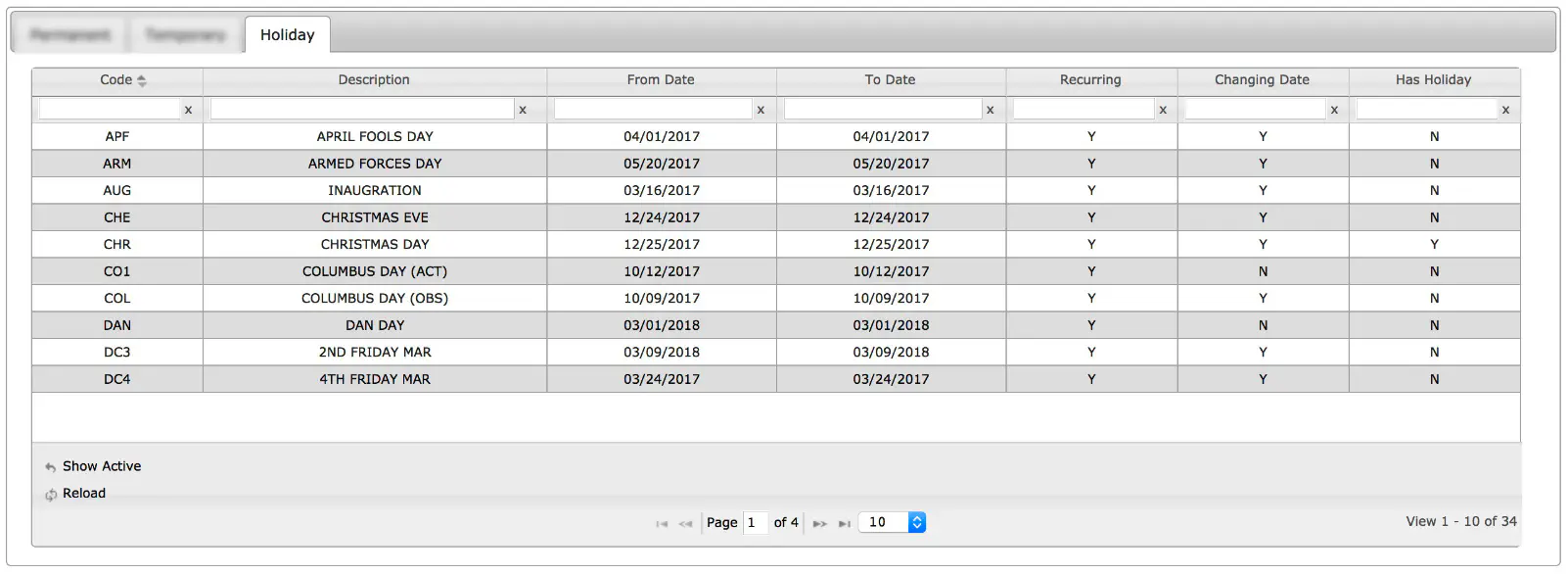Select the 2ND FRIDAY MAR cell
The height and width of the screenshot is (574, 1568).
pos(375,352)
